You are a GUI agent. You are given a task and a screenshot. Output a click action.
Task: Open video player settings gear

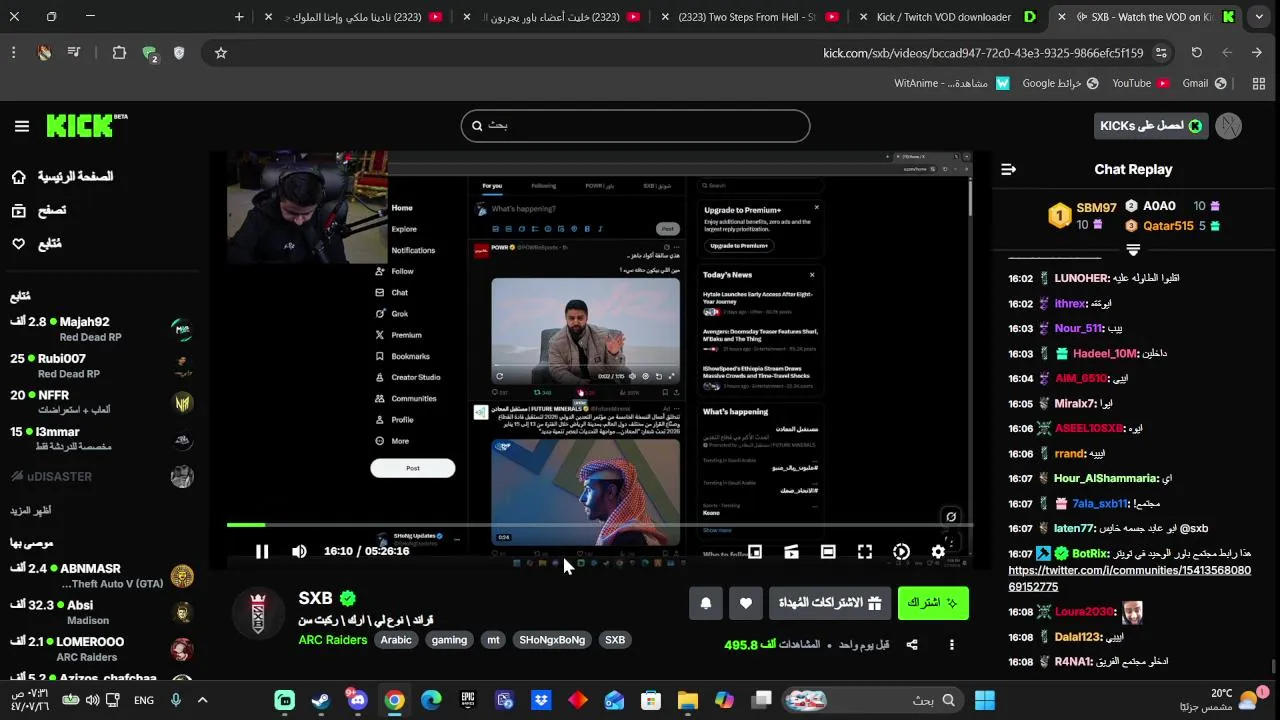coord(938,551)
